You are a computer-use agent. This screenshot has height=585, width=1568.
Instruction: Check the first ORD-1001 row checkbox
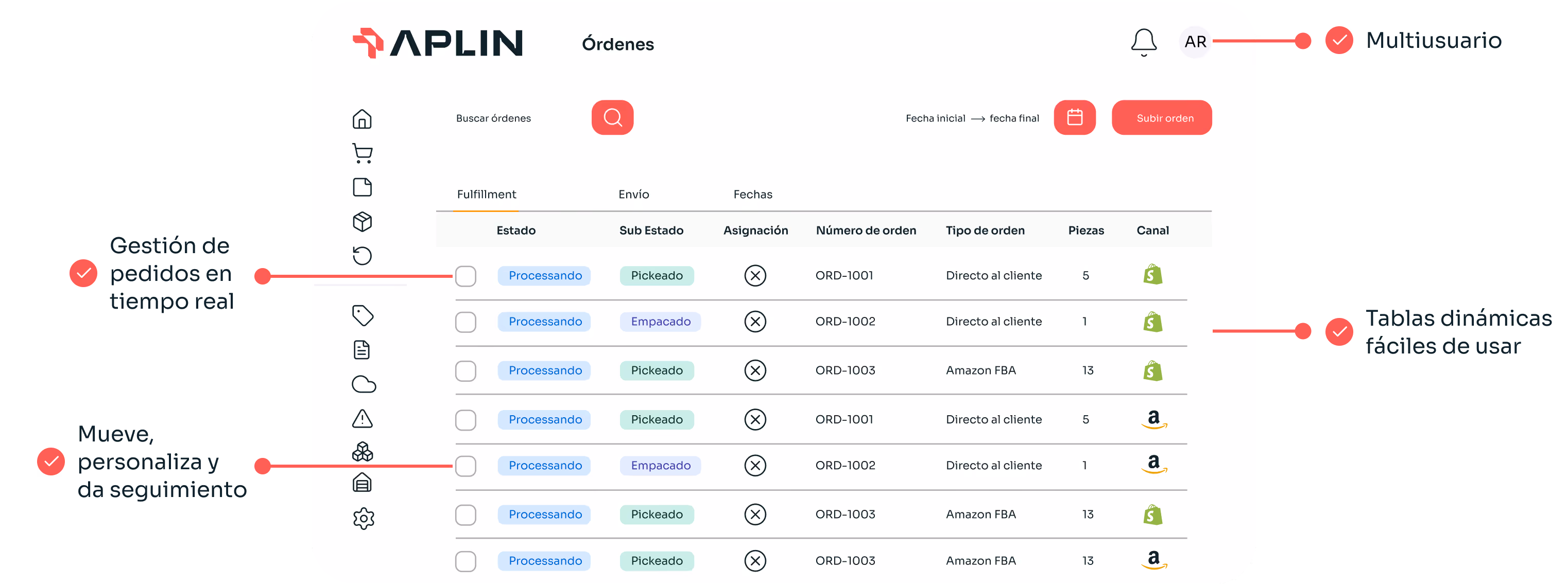coord(465,276)
